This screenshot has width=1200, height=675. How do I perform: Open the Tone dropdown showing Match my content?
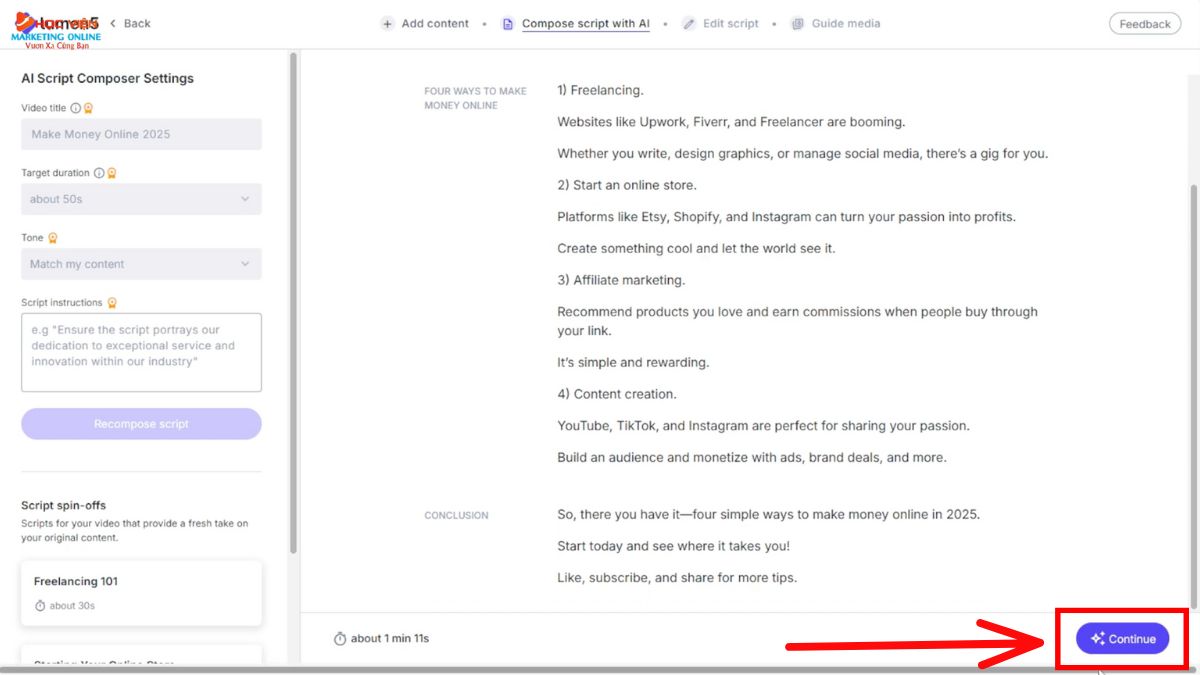click(141, 264)
